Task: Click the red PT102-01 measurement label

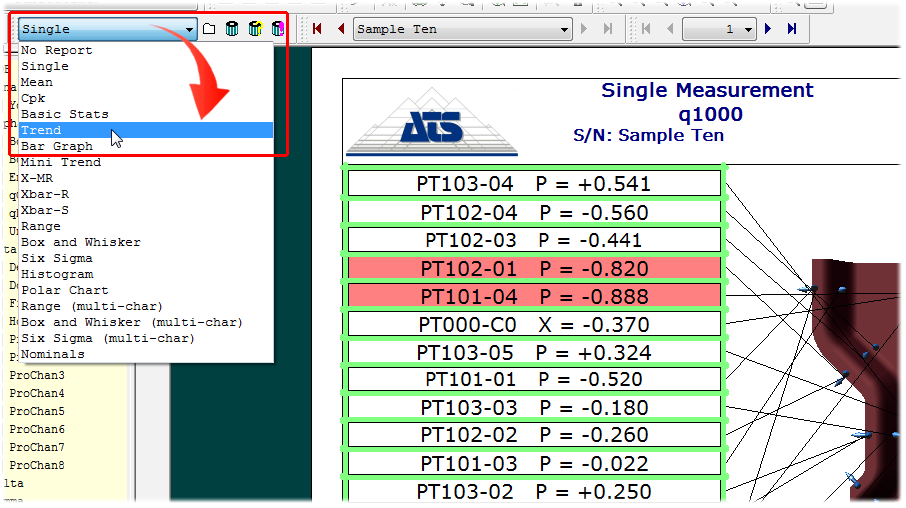Action: pos(533,269)
